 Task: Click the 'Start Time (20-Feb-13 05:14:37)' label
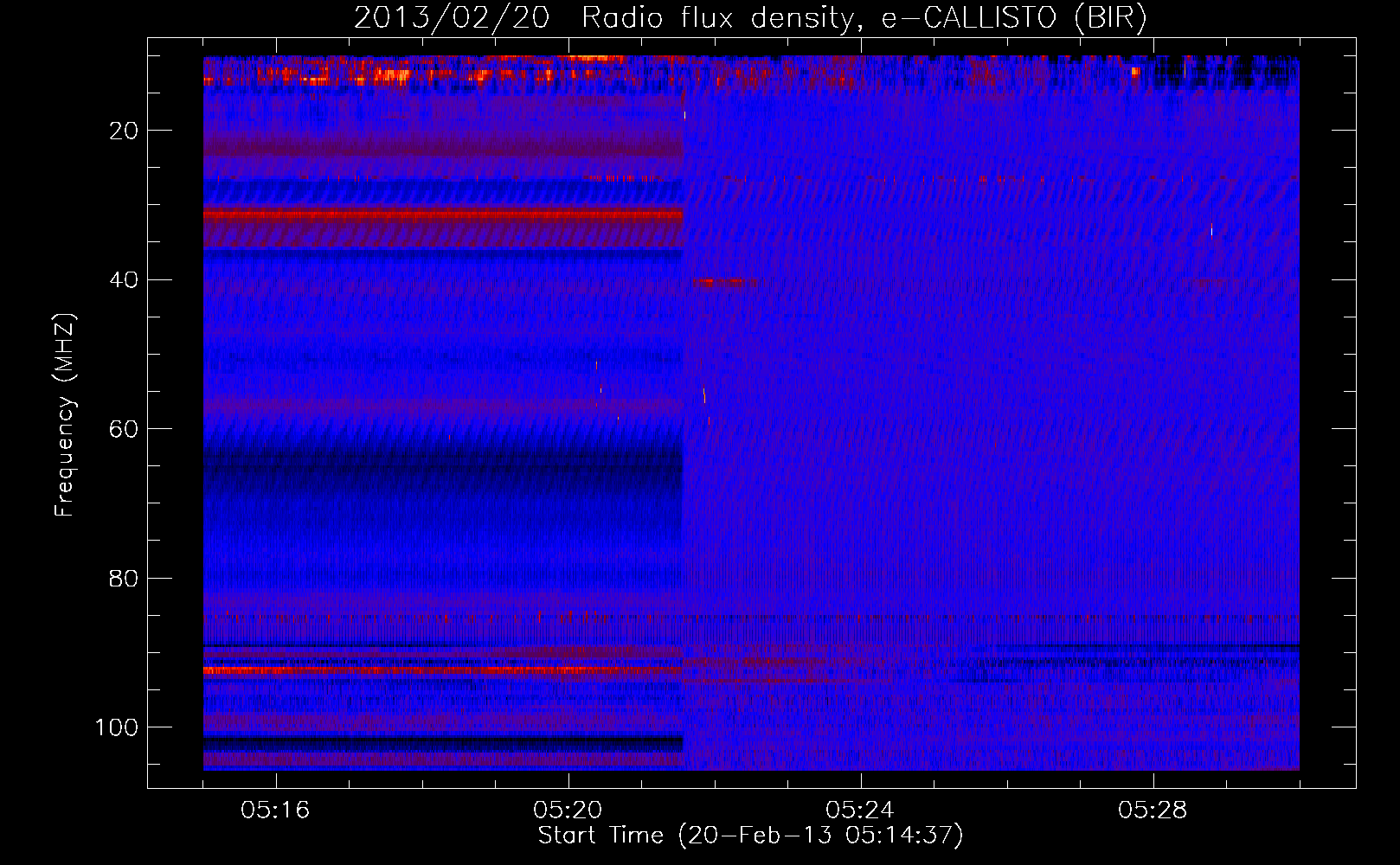point(750,836)
